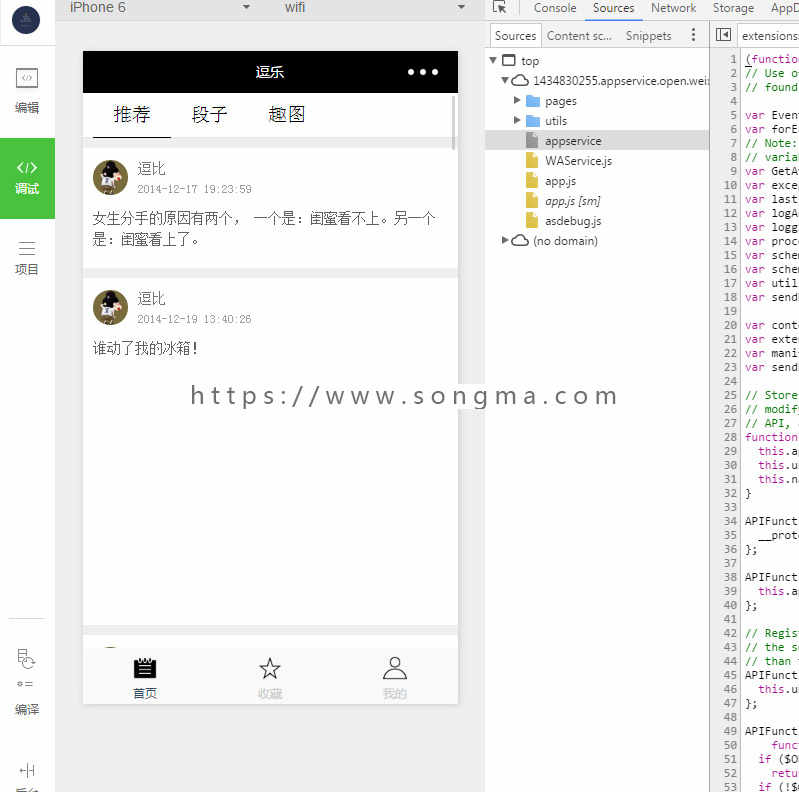Click the avatar on the first 逗比 post
Viewport: 799px width, 792px height.
point(110,177)
